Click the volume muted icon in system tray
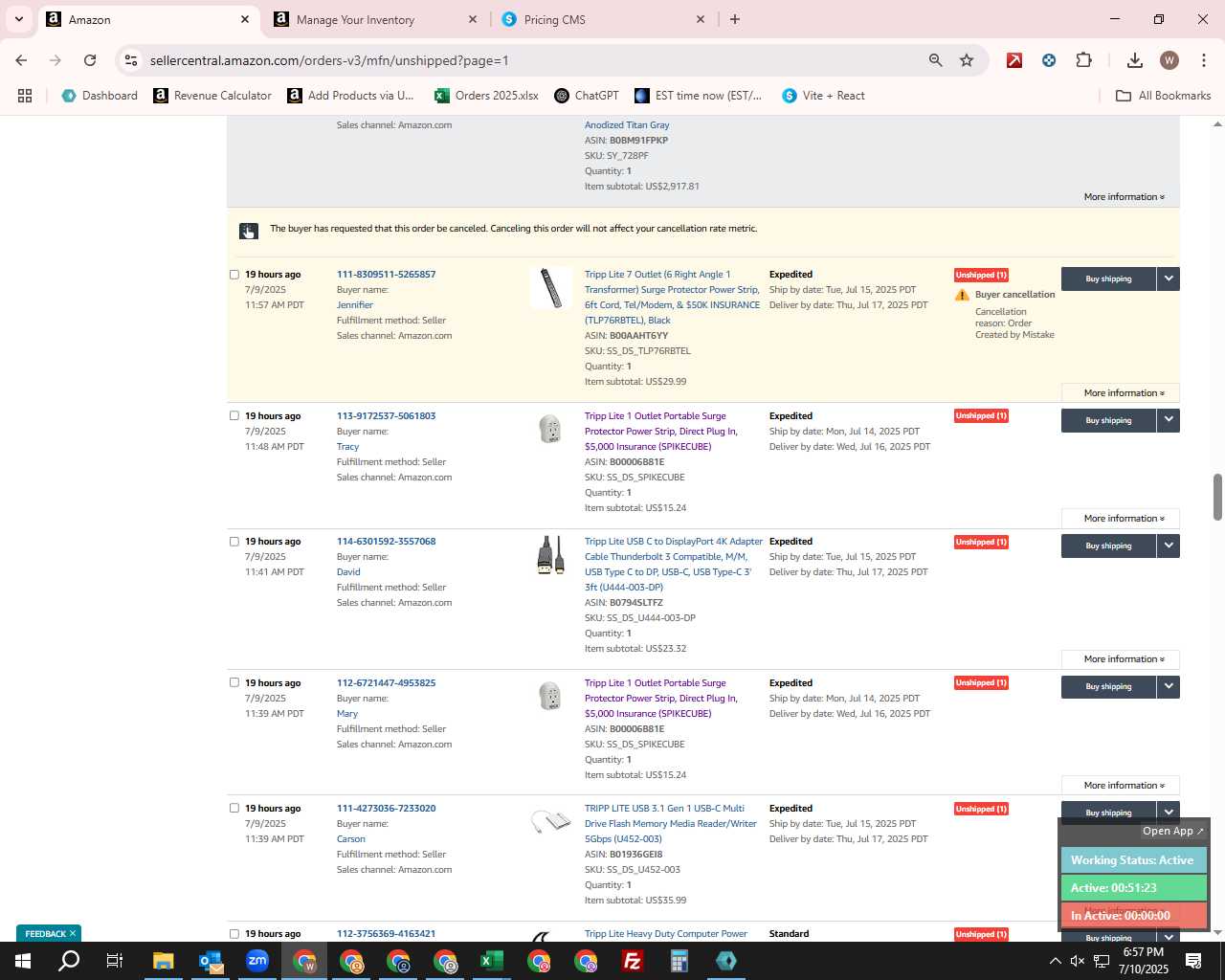1225x980 pixels. (x=1078, y=961)
